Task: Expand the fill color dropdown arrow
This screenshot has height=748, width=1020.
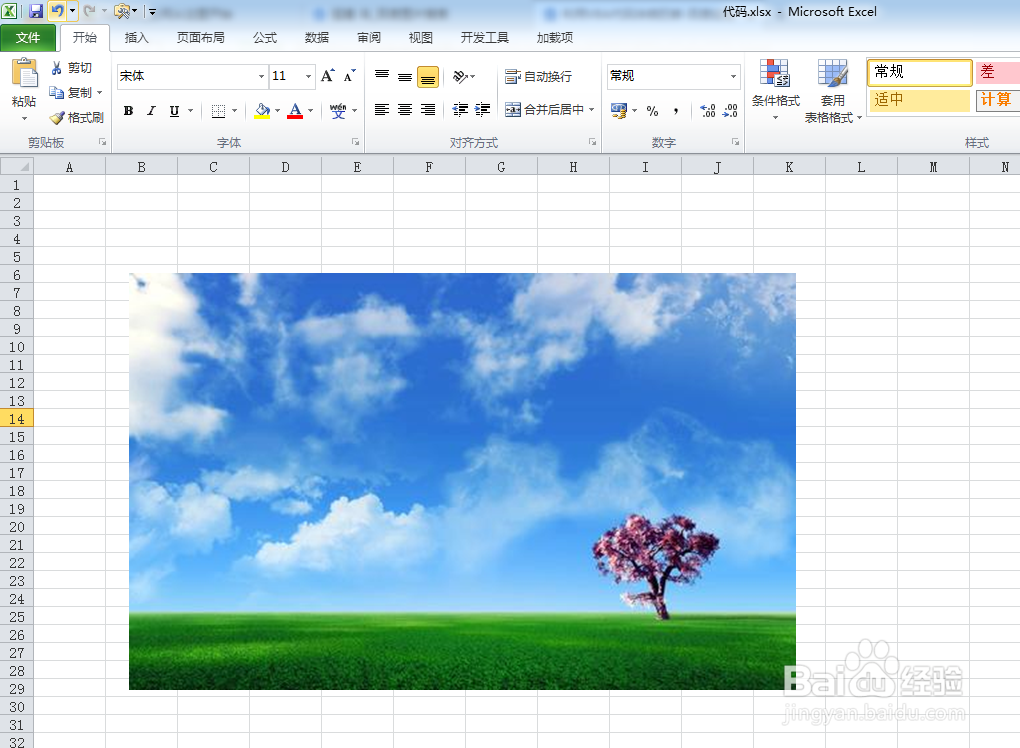Action: tap(277, 111)
